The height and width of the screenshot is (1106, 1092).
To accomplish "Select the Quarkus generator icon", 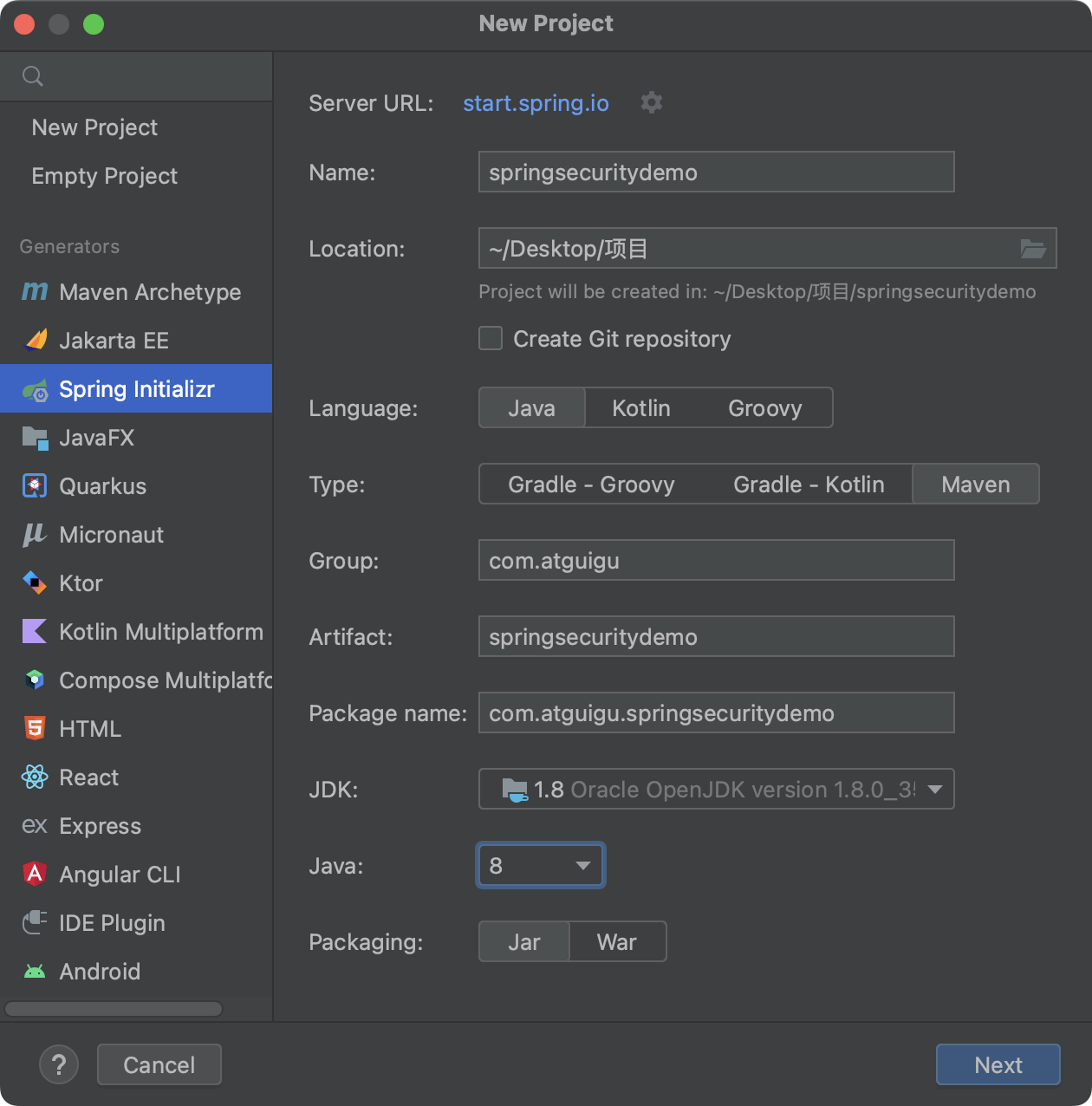I will [x=35, y=486].
